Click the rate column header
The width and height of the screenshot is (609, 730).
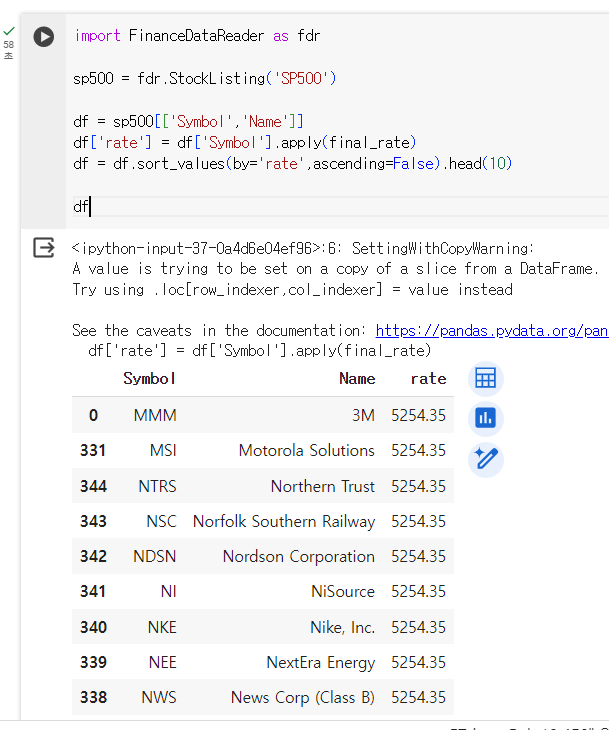[428, 379]
